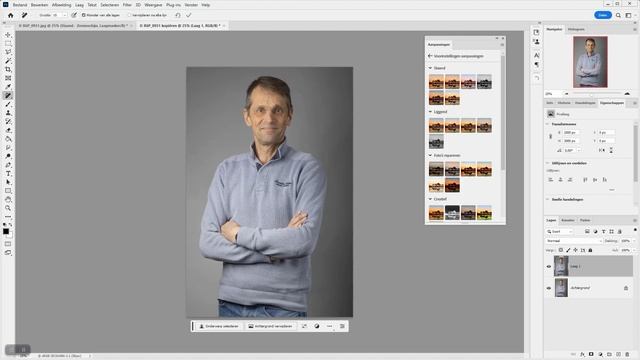Click the first Staand preset thumbnail

click(436, 82)
